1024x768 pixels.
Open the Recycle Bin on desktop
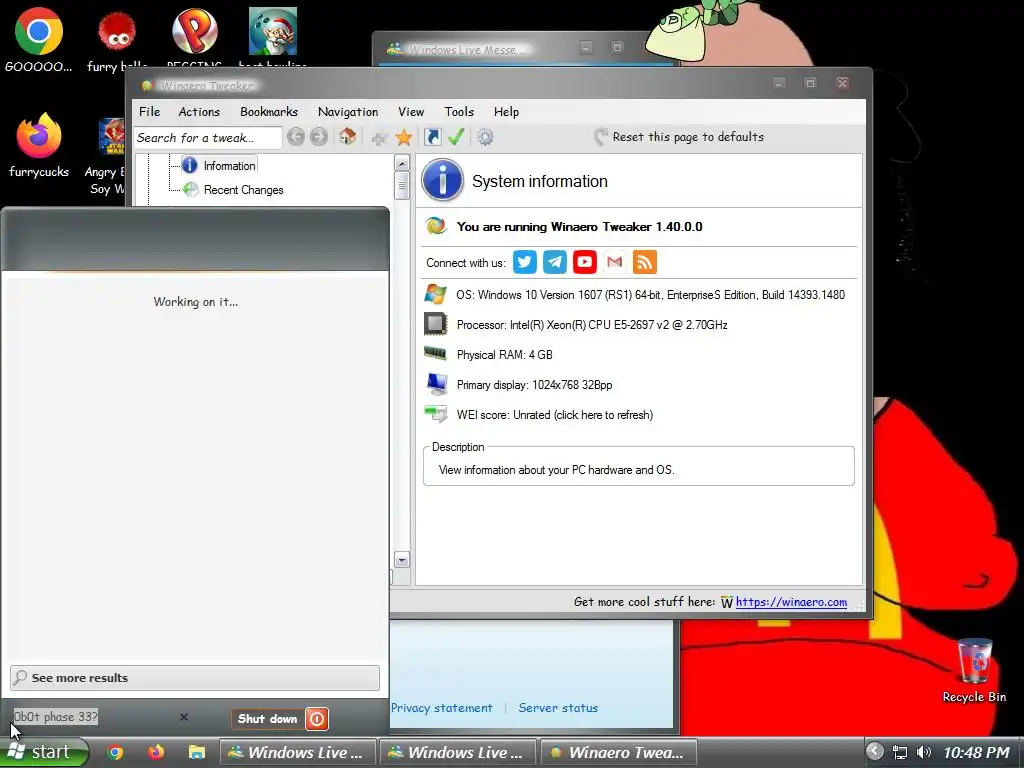pyautogui.click(x=974, y=661)
